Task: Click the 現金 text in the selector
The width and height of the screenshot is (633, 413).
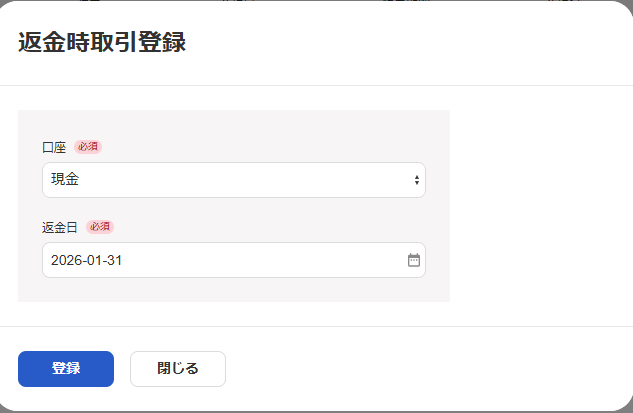Action: 65,180
